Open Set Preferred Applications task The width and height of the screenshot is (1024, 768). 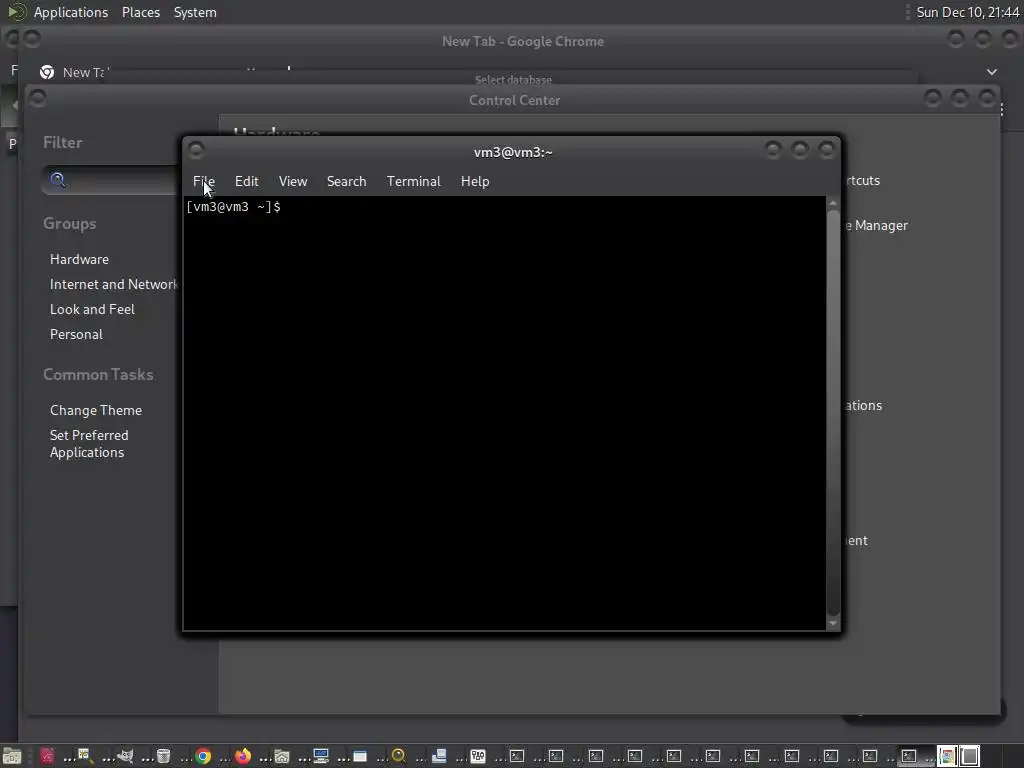tap(89, 443)
